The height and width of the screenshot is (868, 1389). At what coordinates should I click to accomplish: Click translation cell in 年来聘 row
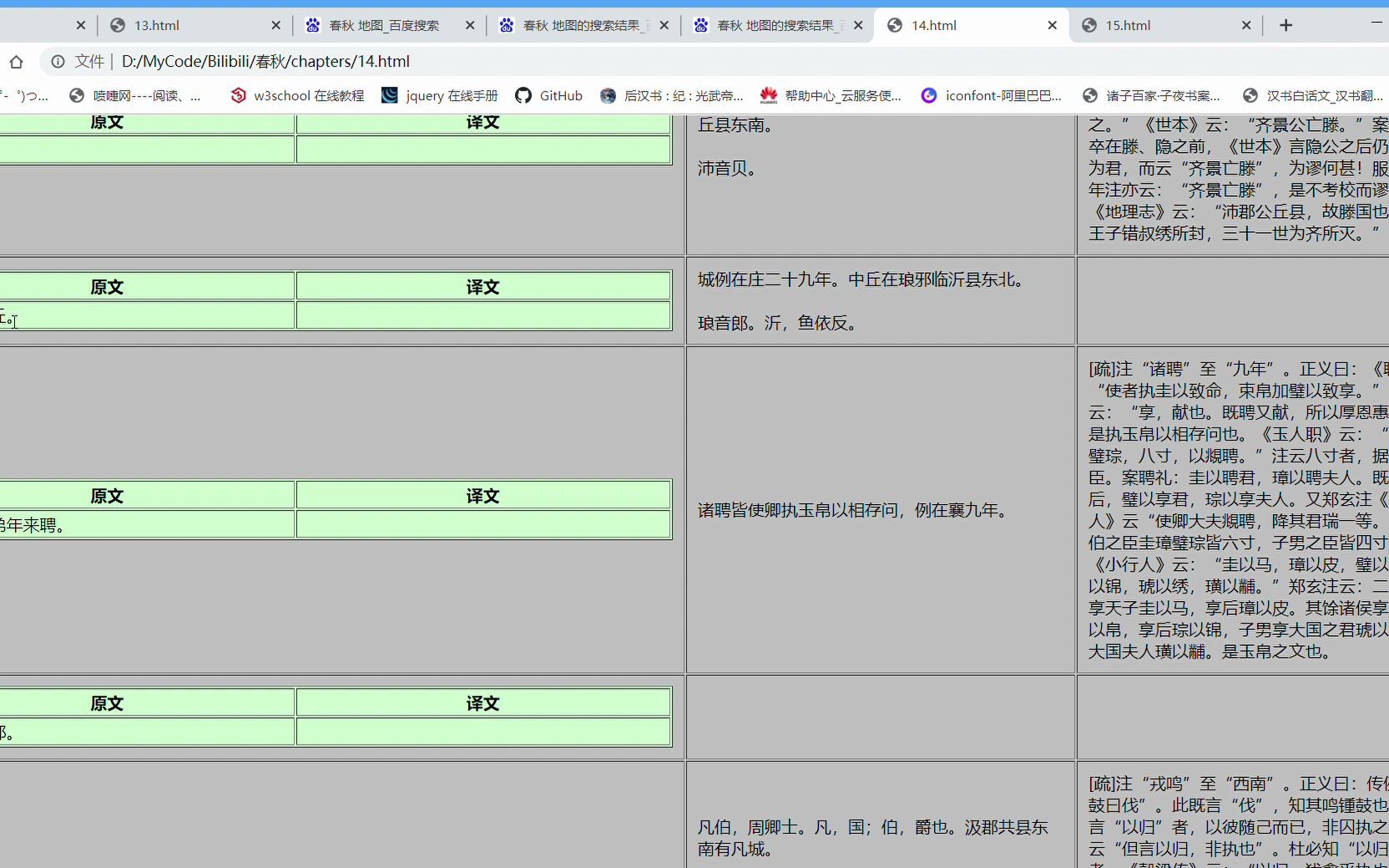tap(483, 525)
